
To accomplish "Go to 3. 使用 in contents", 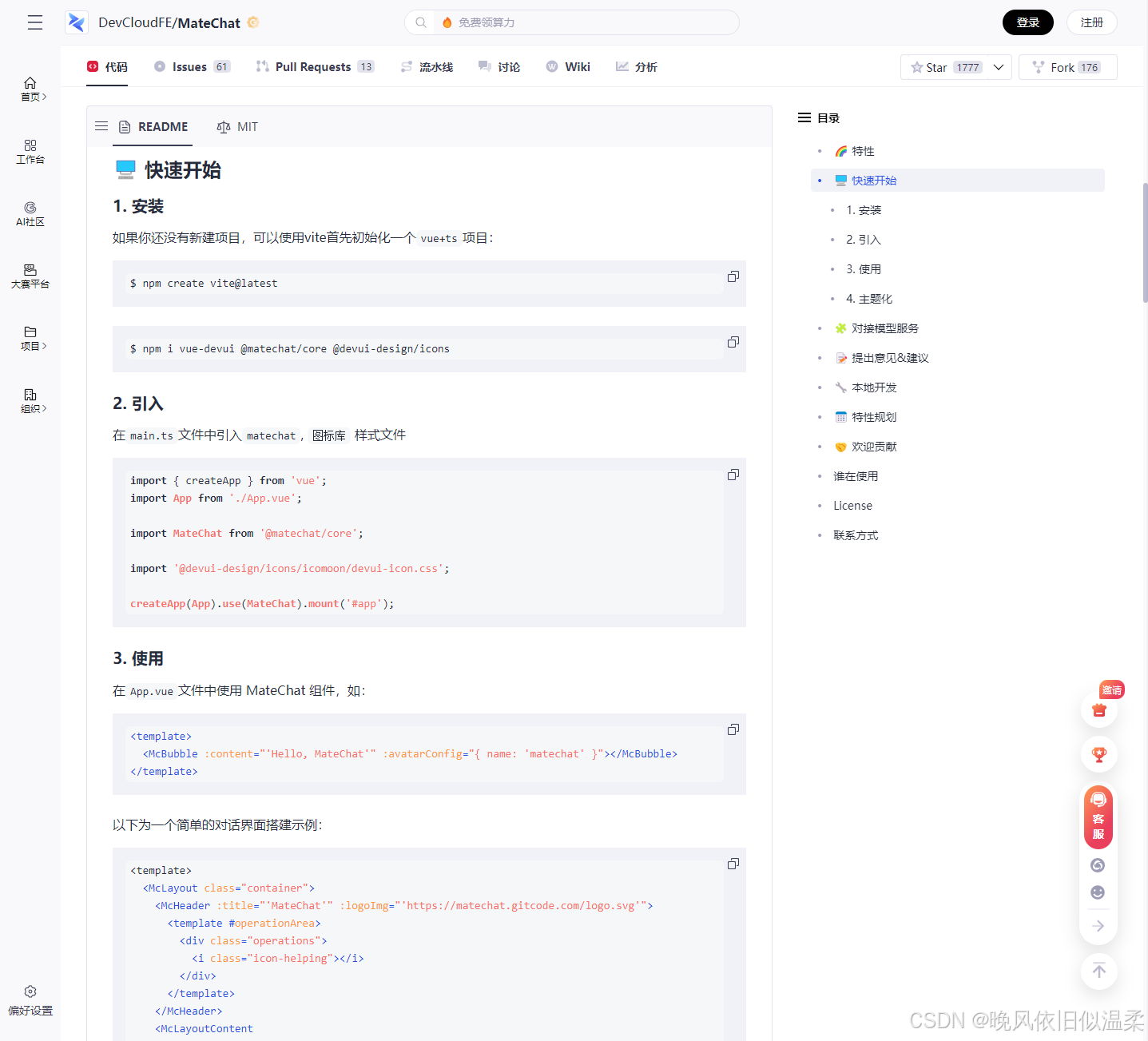I will point(864,269).
